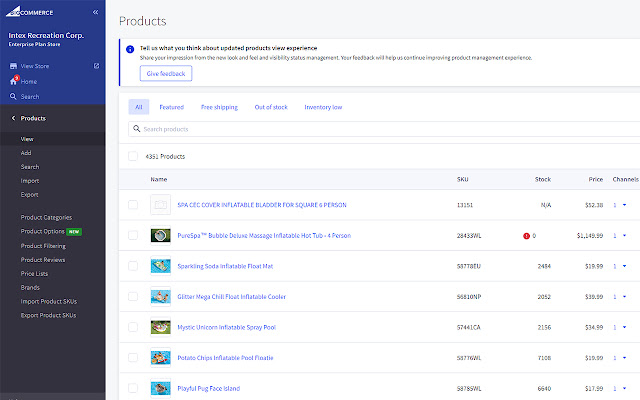Expand channels dropdown for SPA CEC COVER row

coord(624,205)
